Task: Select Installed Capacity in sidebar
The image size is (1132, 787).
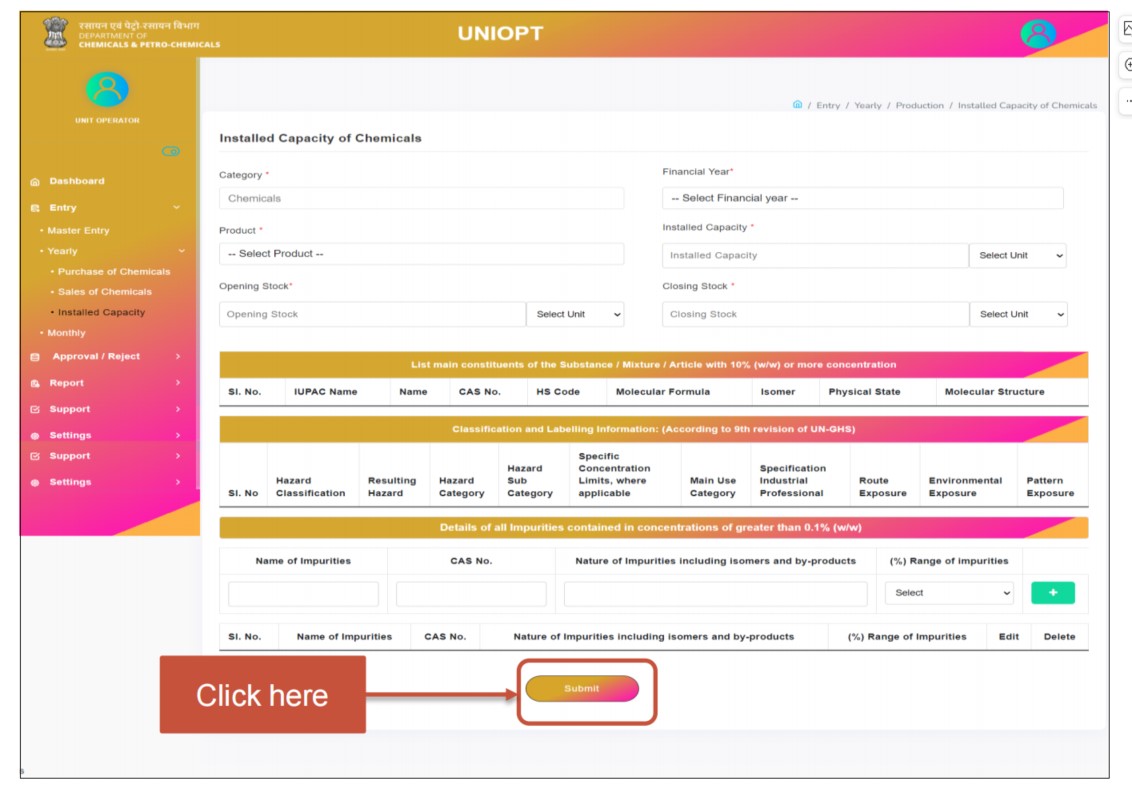Action: pyautogui.click(x=101, y=312)
